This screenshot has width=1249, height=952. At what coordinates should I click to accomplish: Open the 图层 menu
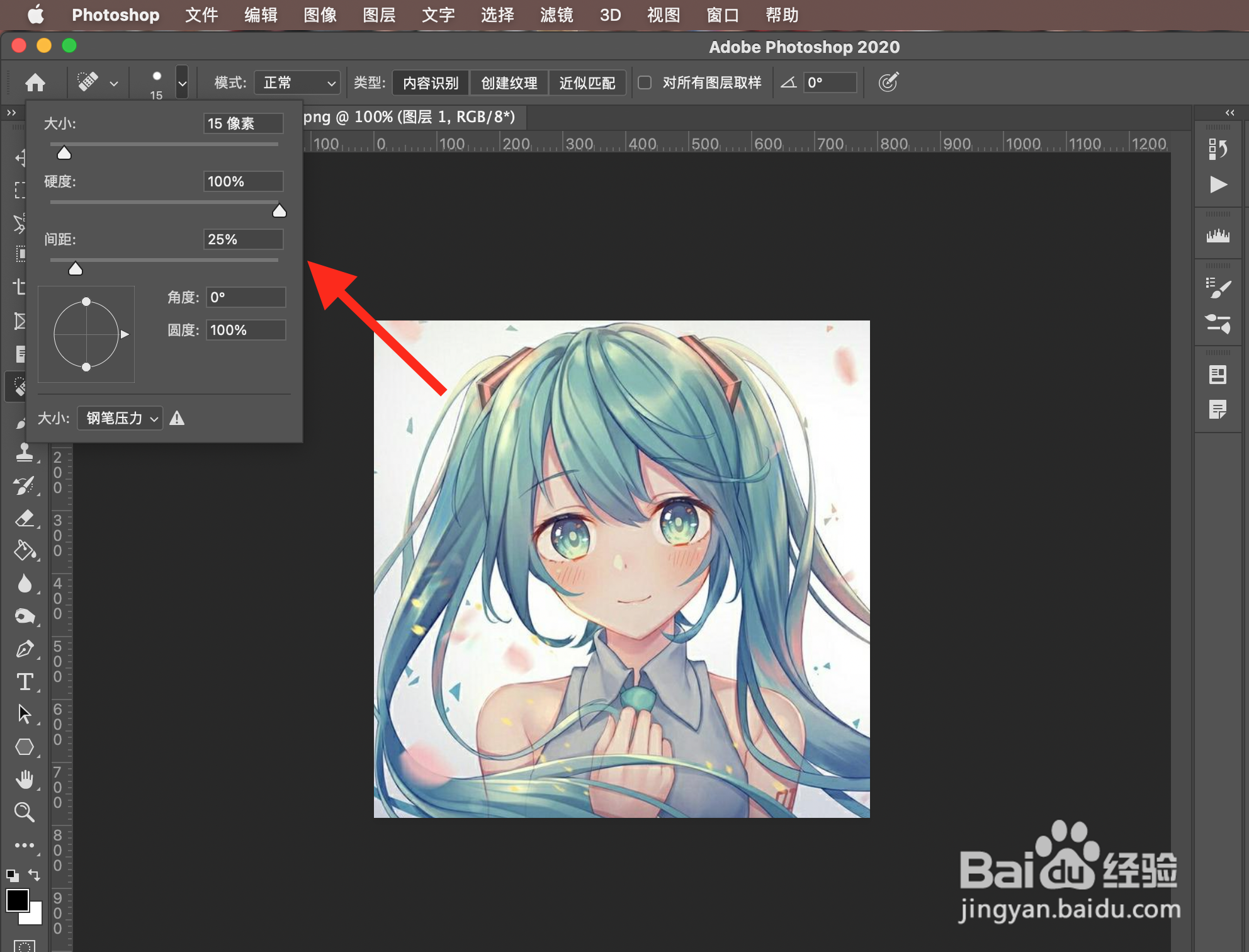tap(379, 15)
